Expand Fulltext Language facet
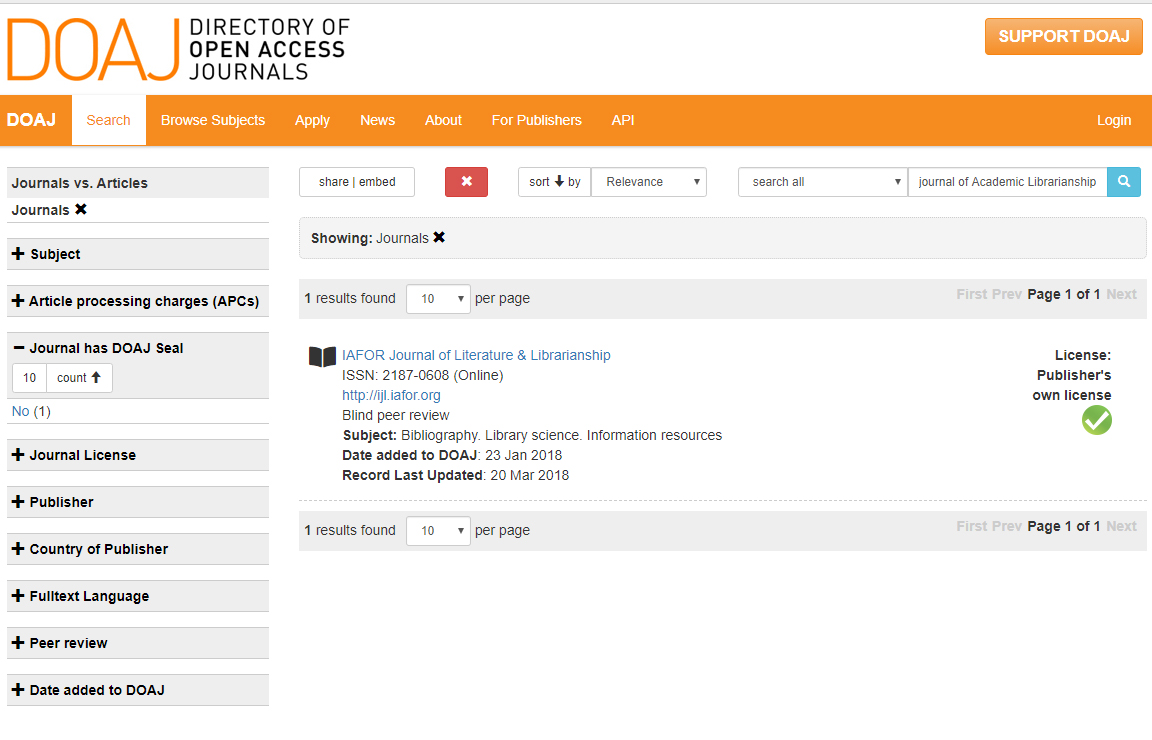 [137, 597]
